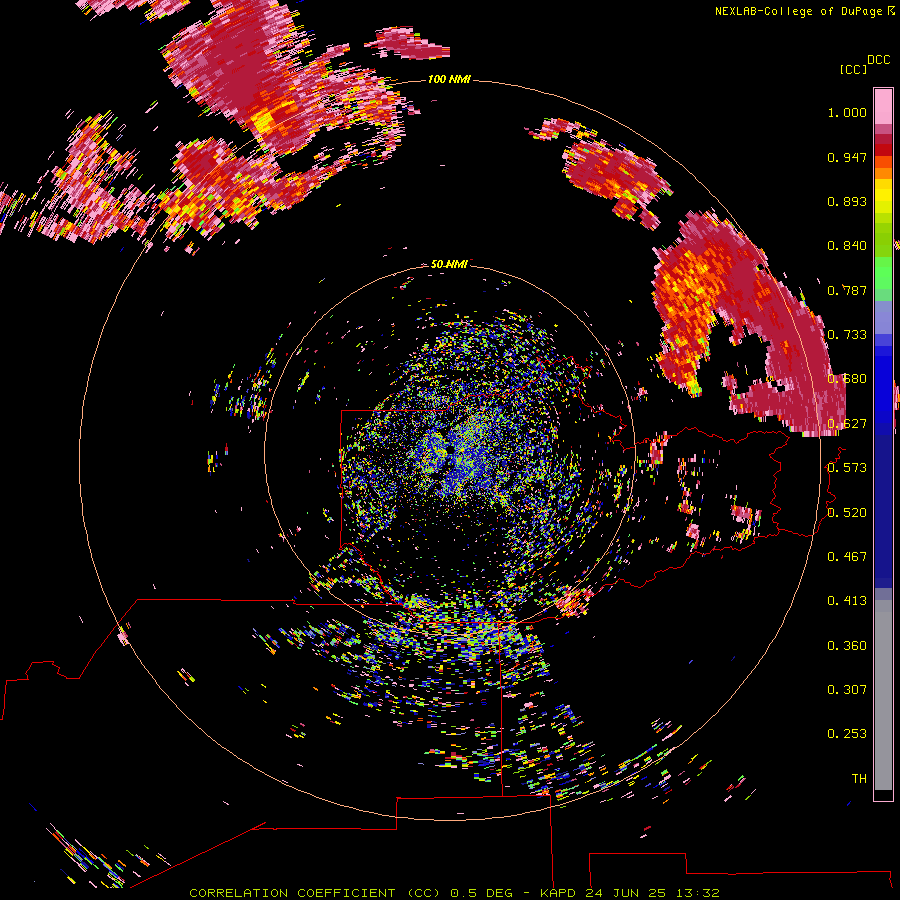This screenshot has width=900, height=900.
Task: Click the 0.307 scale value
Action: pos(847,690)
